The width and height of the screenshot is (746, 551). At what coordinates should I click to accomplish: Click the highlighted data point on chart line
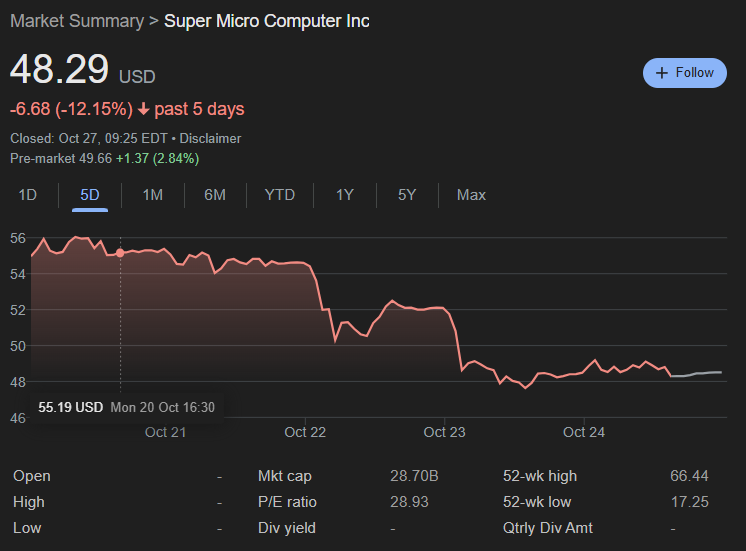pos(121,253)
